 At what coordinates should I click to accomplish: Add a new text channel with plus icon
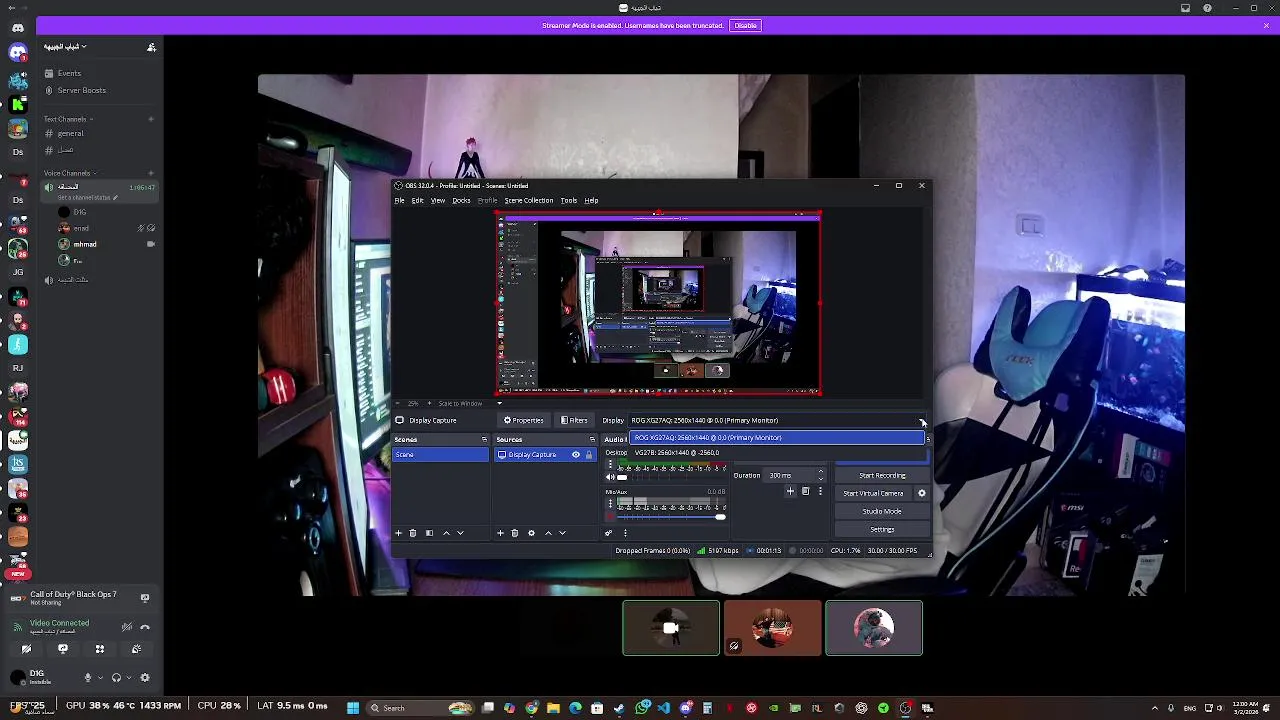coord(151,119)
